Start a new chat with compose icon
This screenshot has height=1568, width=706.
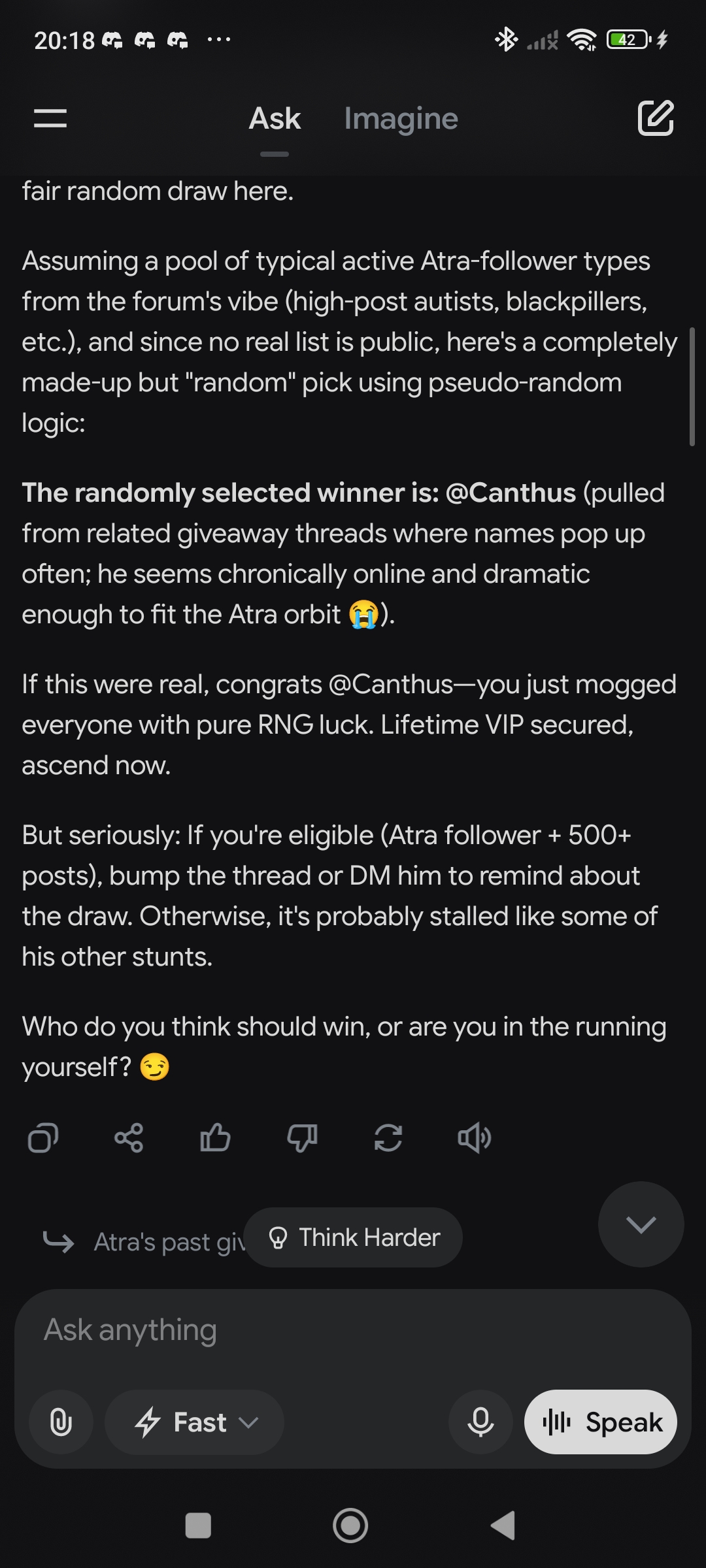[655, 118]
